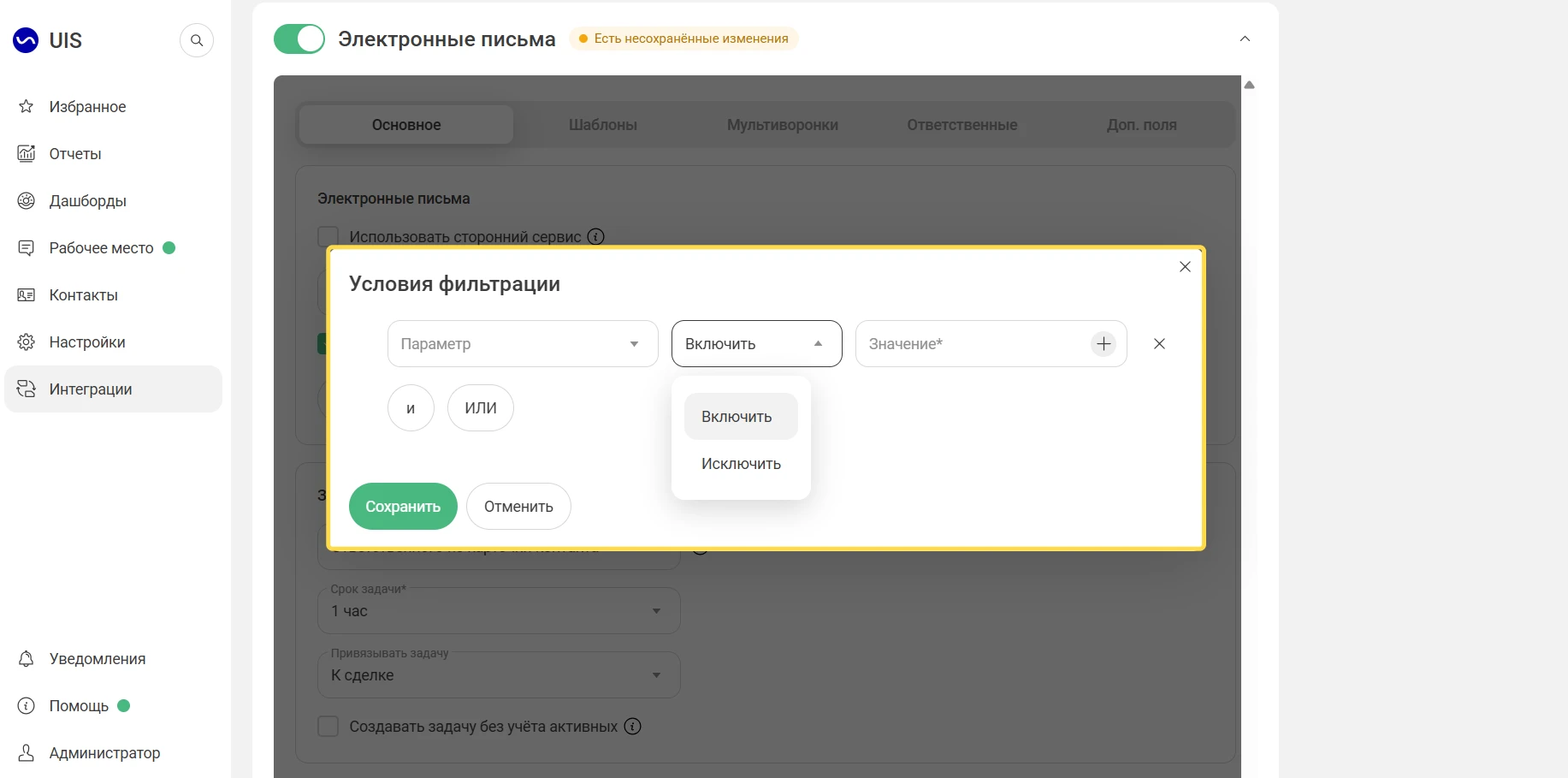Image resolution: width=1568 pixels, height=778 pixels.
Task: Open the Контакты contacts icon
Action: (27, 294)
